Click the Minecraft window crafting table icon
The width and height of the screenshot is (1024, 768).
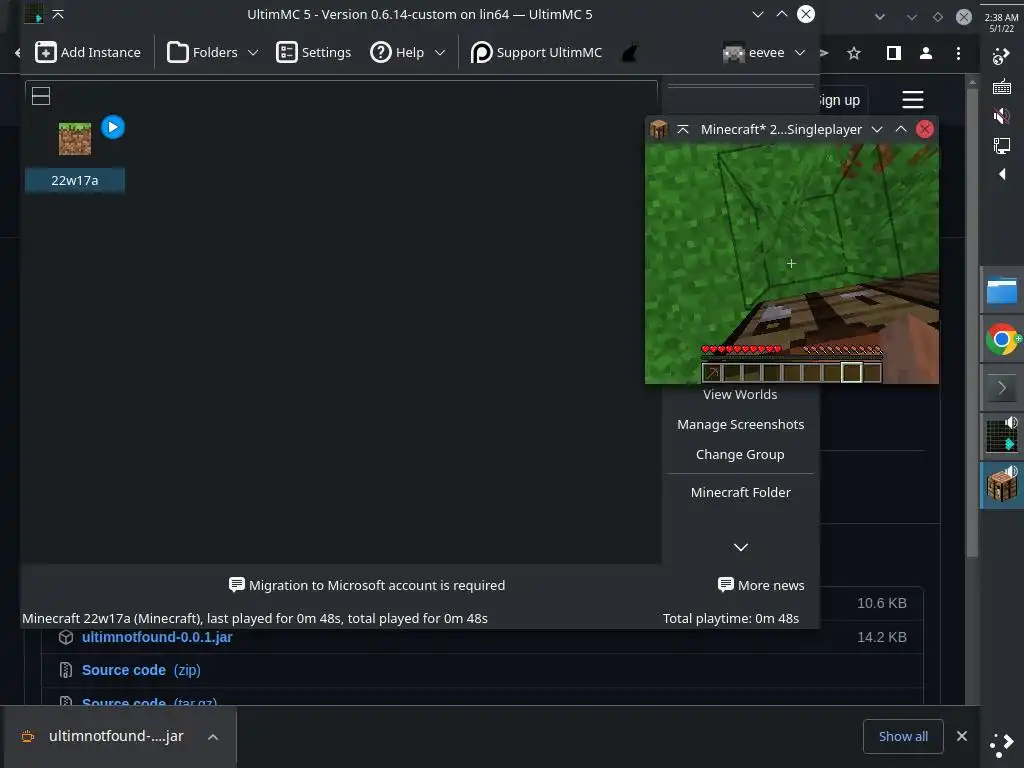click(x=658, y=129)
